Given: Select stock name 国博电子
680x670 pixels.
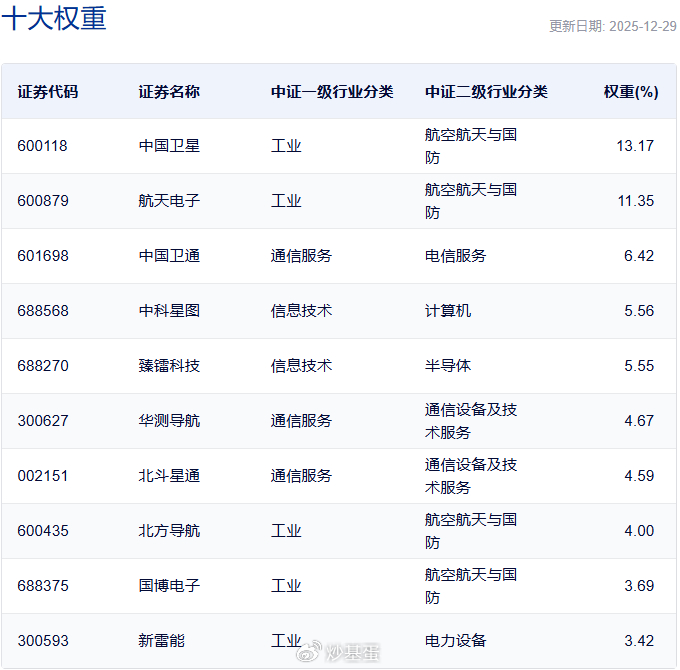Looking at the screenshot, I should coord(169,586).
